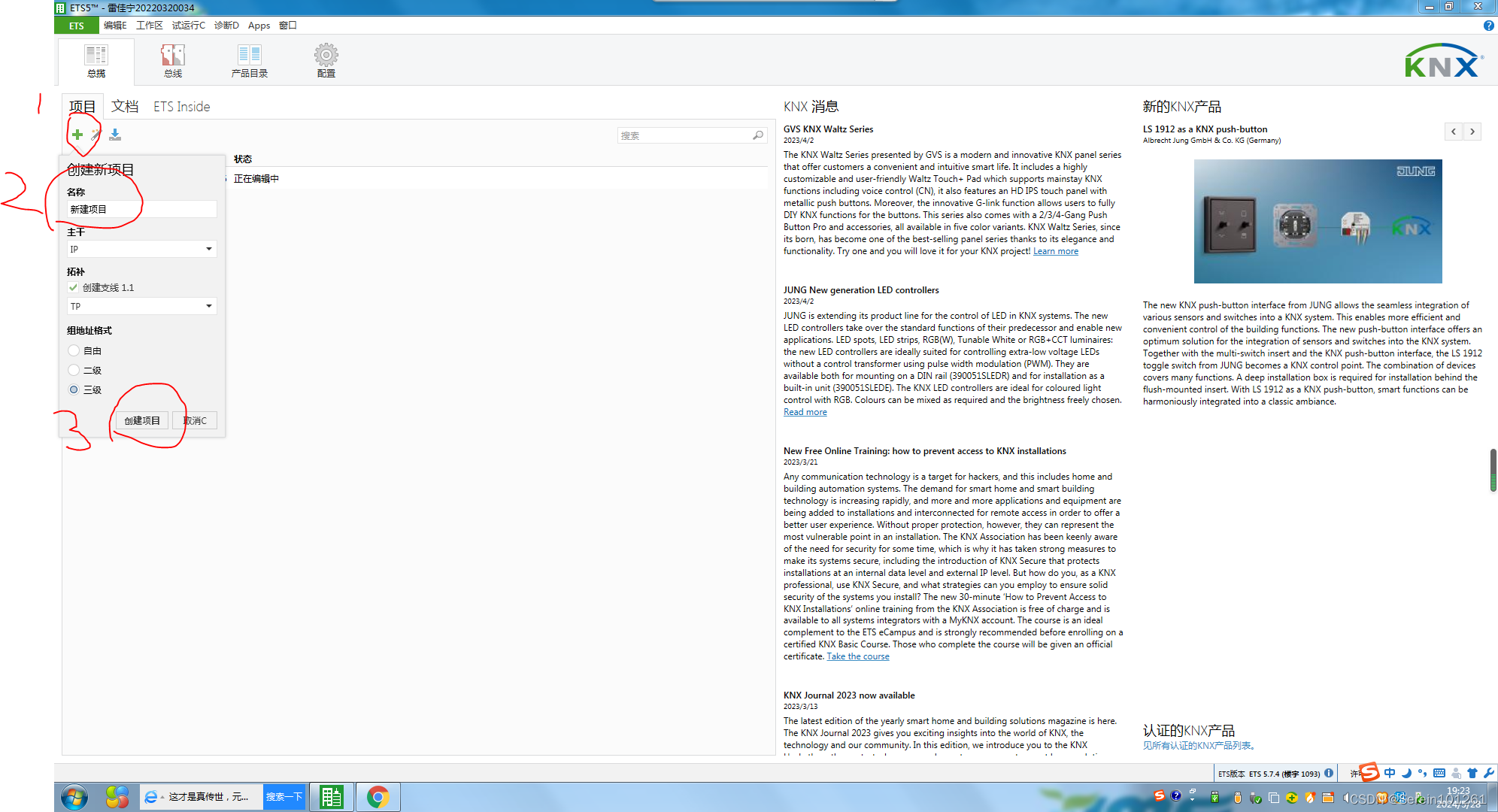Click the magic wand project wizard icon
This screenshot has height=812, width=1498.
pos(96,135)
